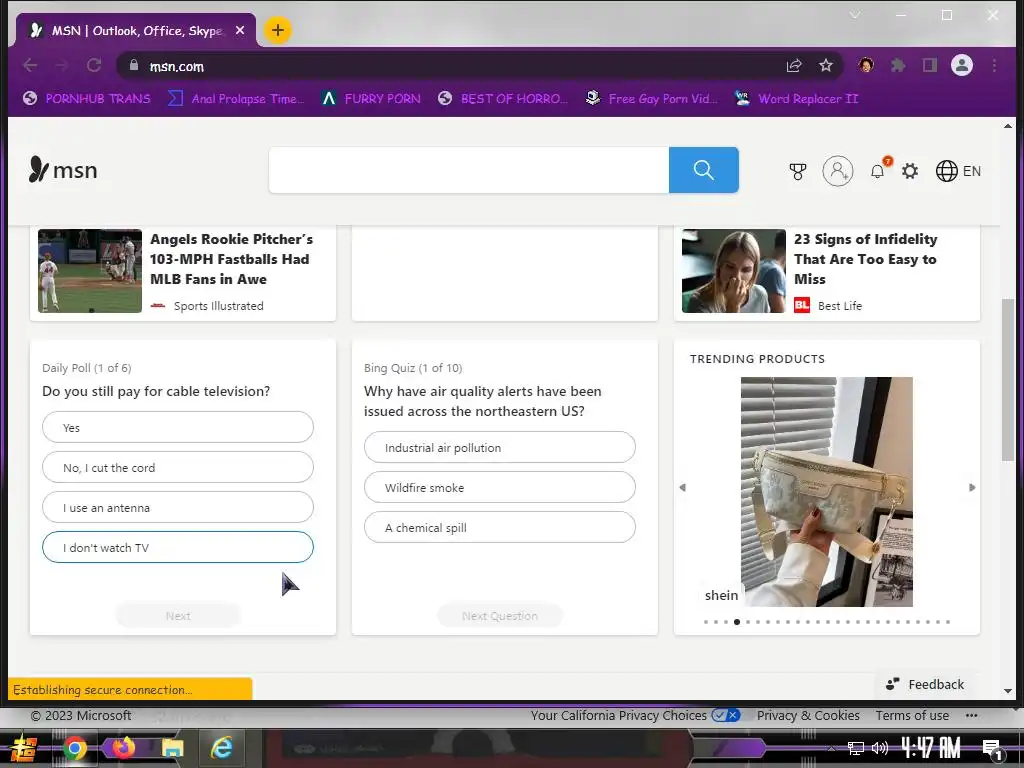The height and width of the screenshot is (768, 1024).
Task: Click the blue search magnifier button
Action: 703,170
